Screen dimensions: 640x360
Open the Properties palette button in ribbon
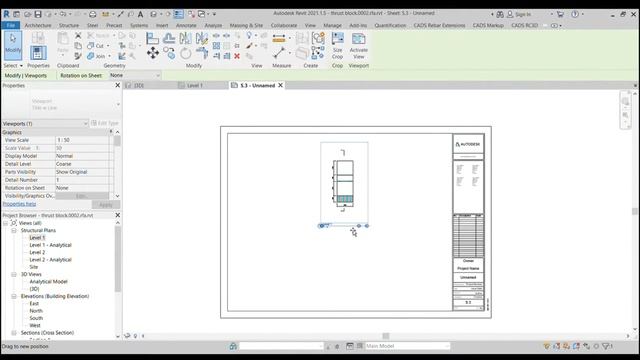(38, 53)
